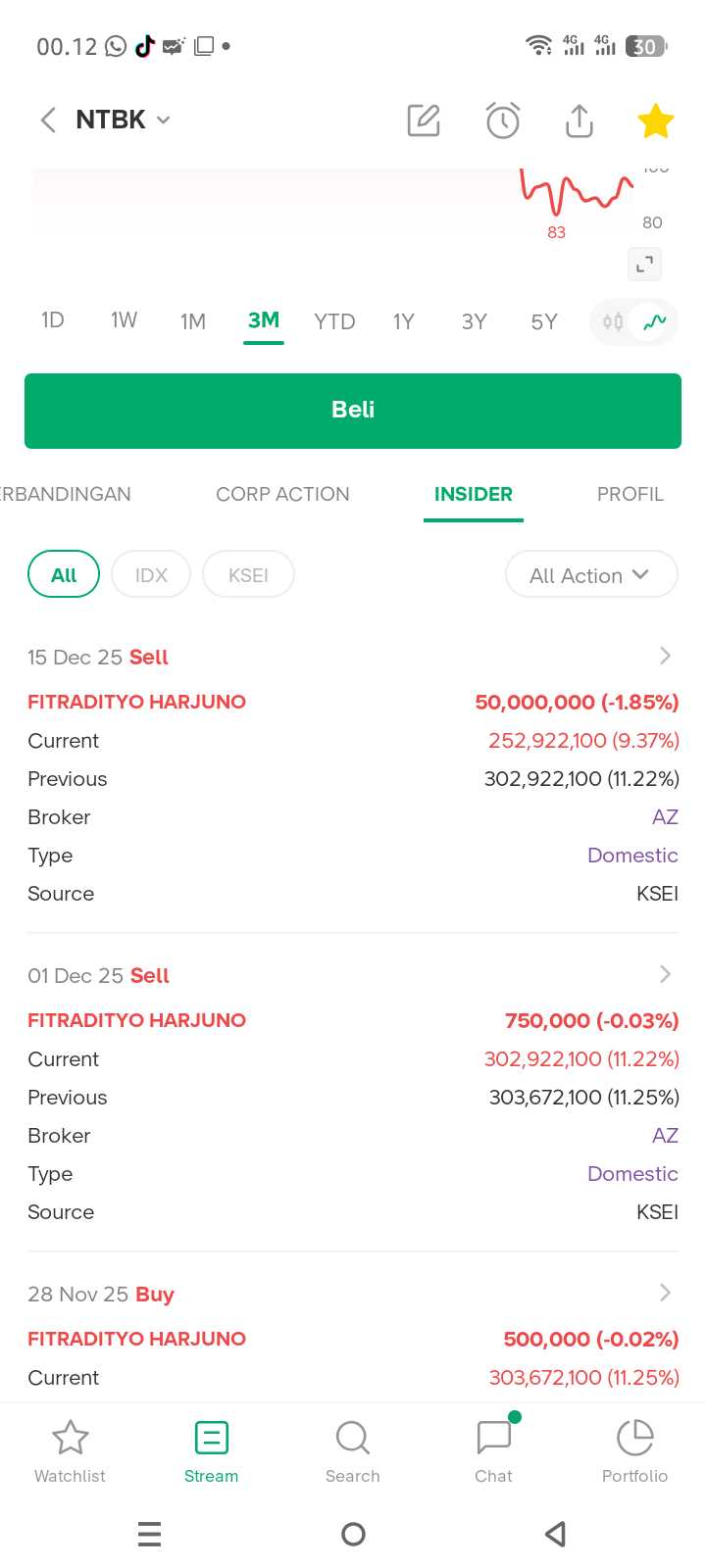Open the note edit icon
The width and height of the screenshot is (706, 1568).
pos(424,121)
